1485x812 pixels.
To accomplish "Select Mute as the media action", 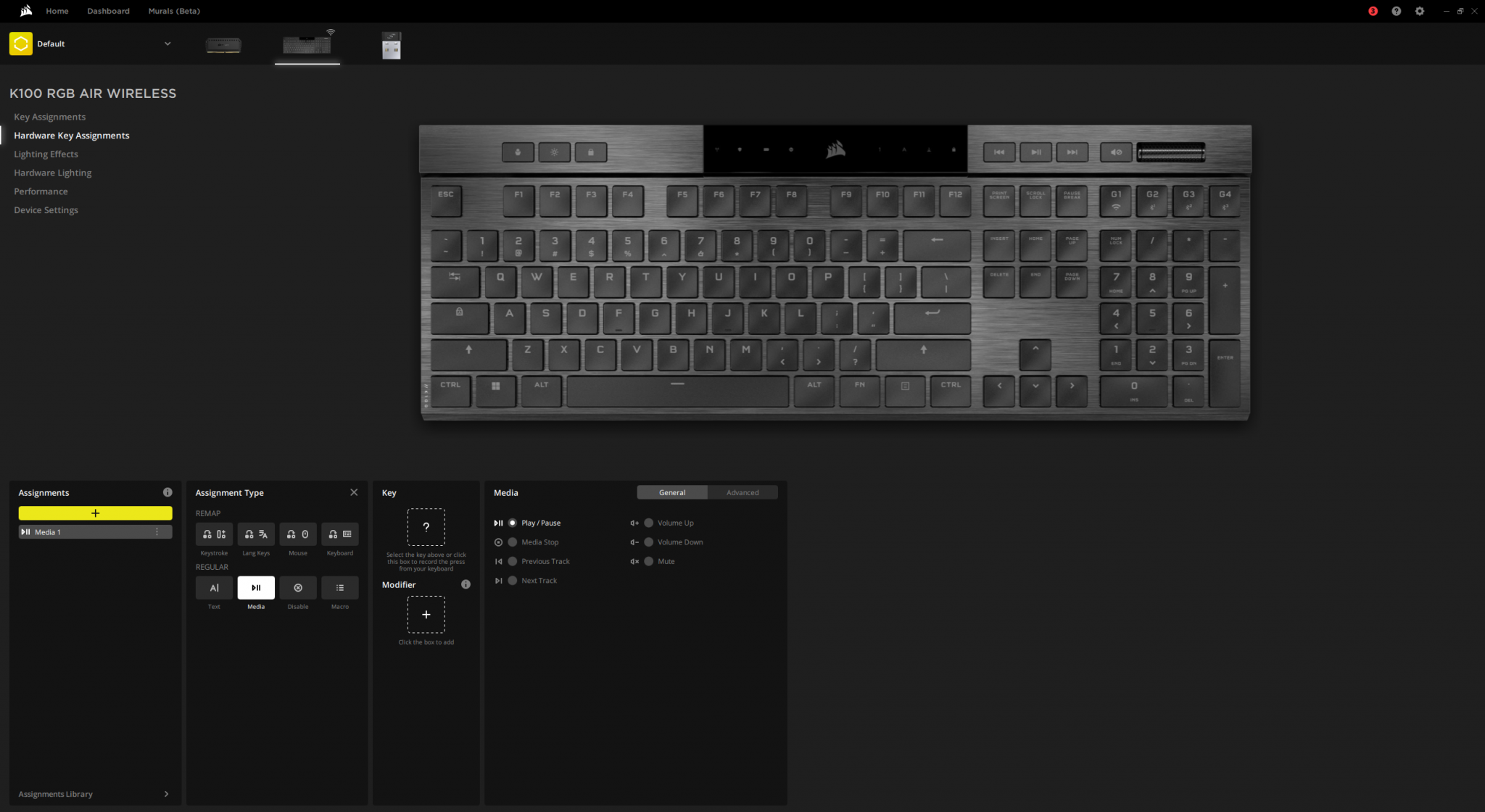I will (648, 561).
